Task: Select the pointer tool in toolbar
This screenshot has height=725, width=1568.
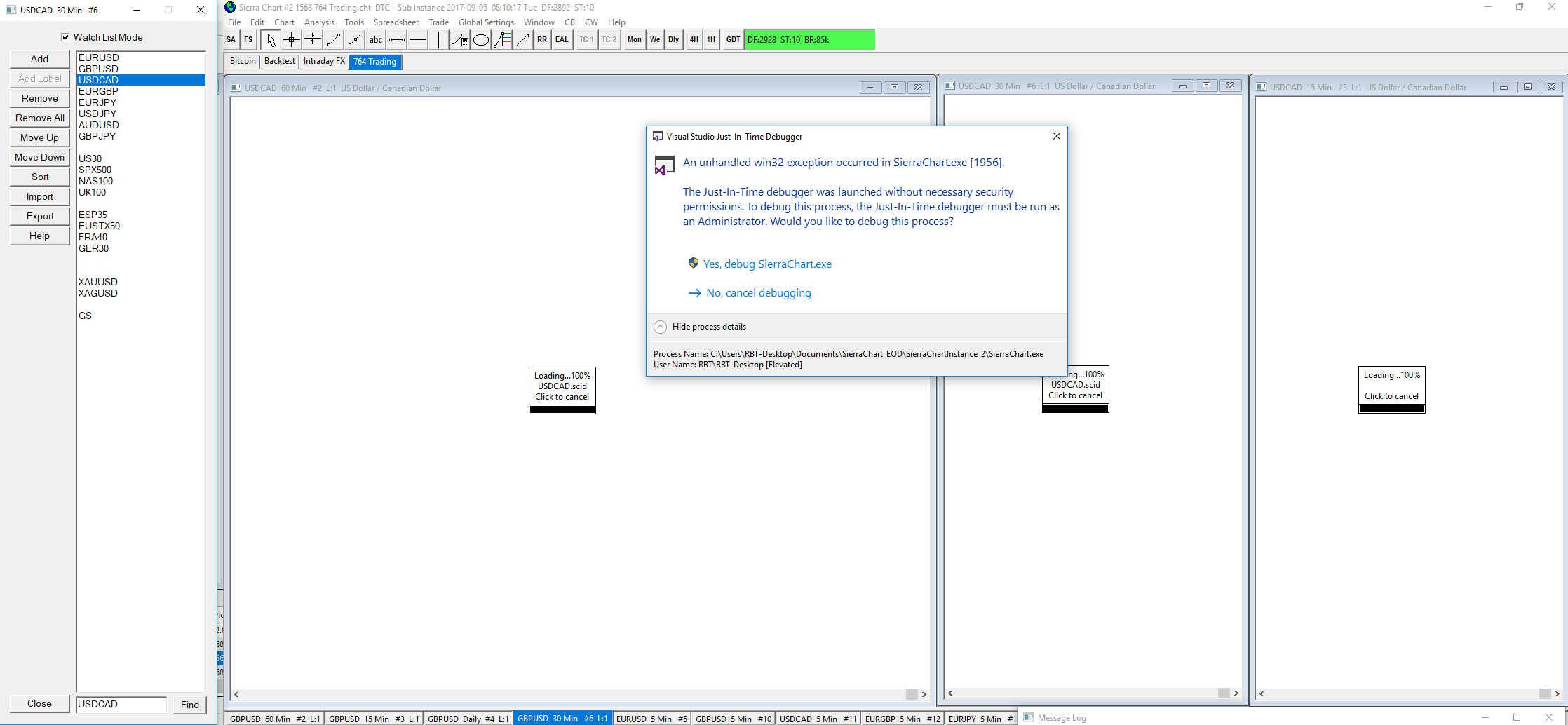Action: (x=271, y=40)
